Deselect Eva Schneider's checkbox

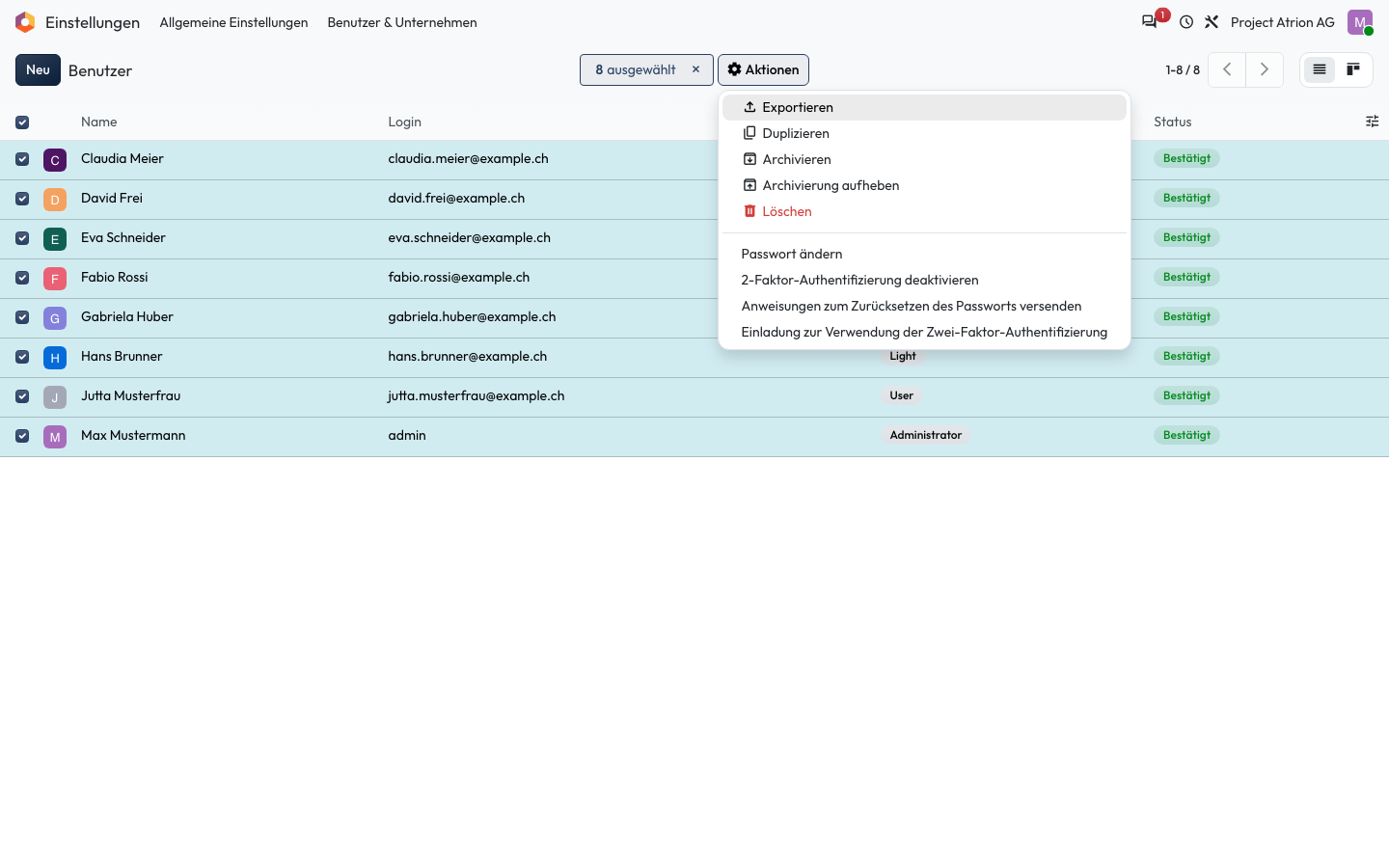[22, 238]
